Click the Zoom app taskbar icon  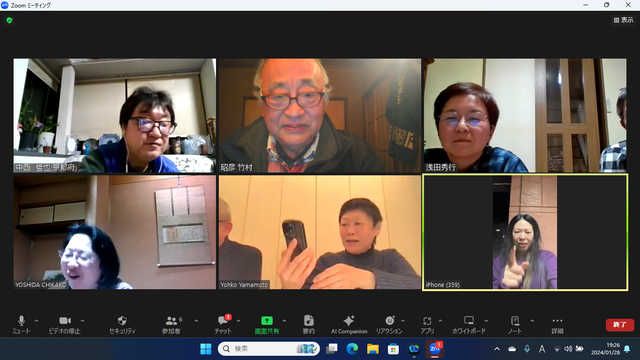pos(435,349)
